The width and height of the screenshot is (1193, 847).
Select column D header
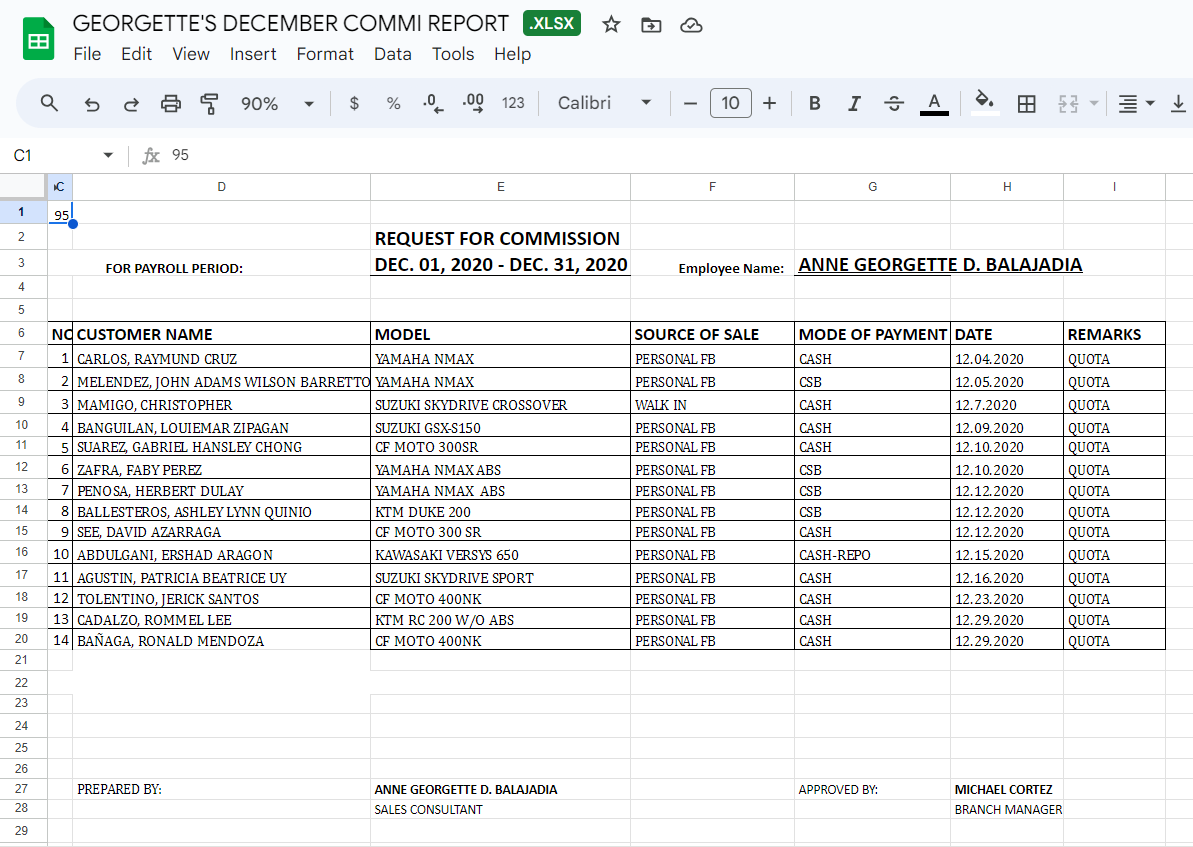(x=221, y=187)
